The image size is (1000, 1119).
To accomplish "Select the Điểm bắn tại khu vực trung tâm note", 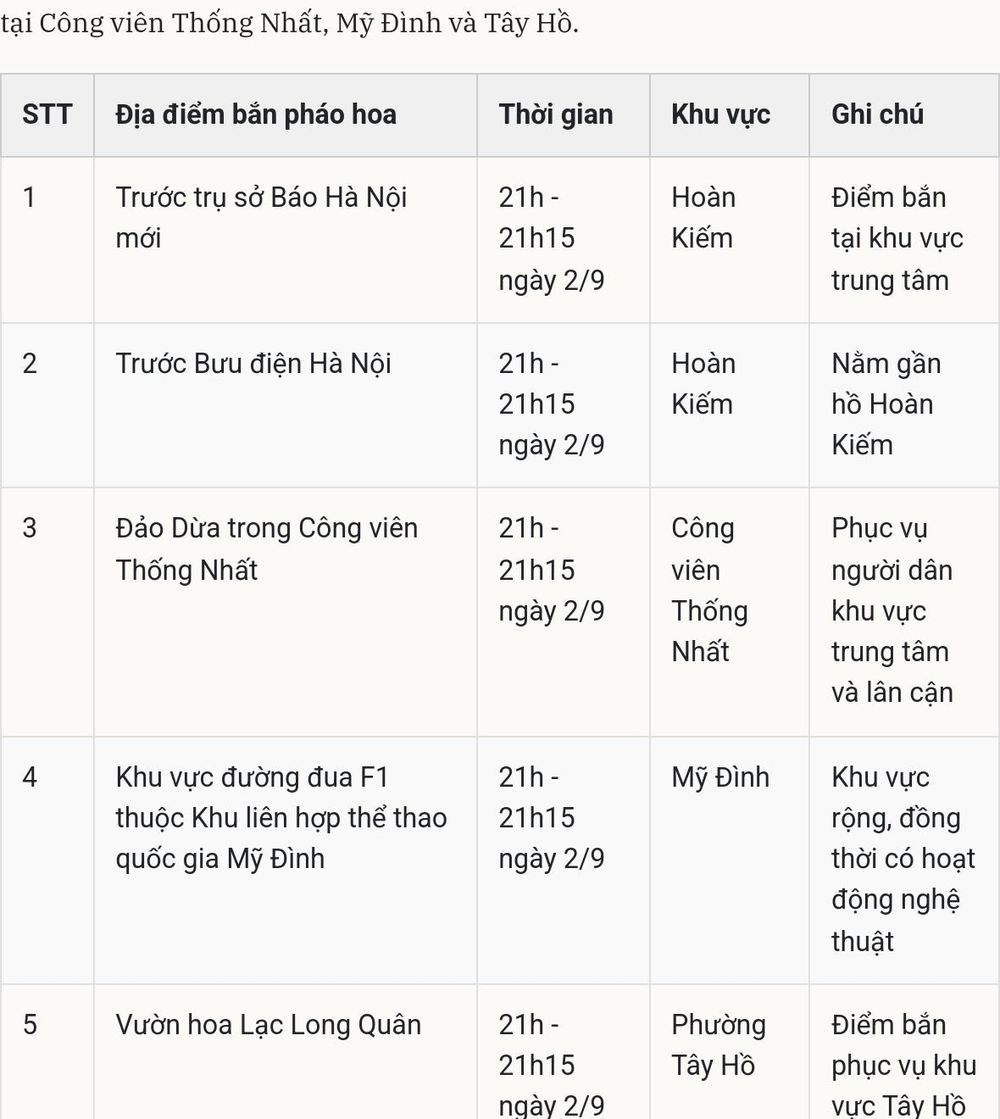I will tap(904, 240).
